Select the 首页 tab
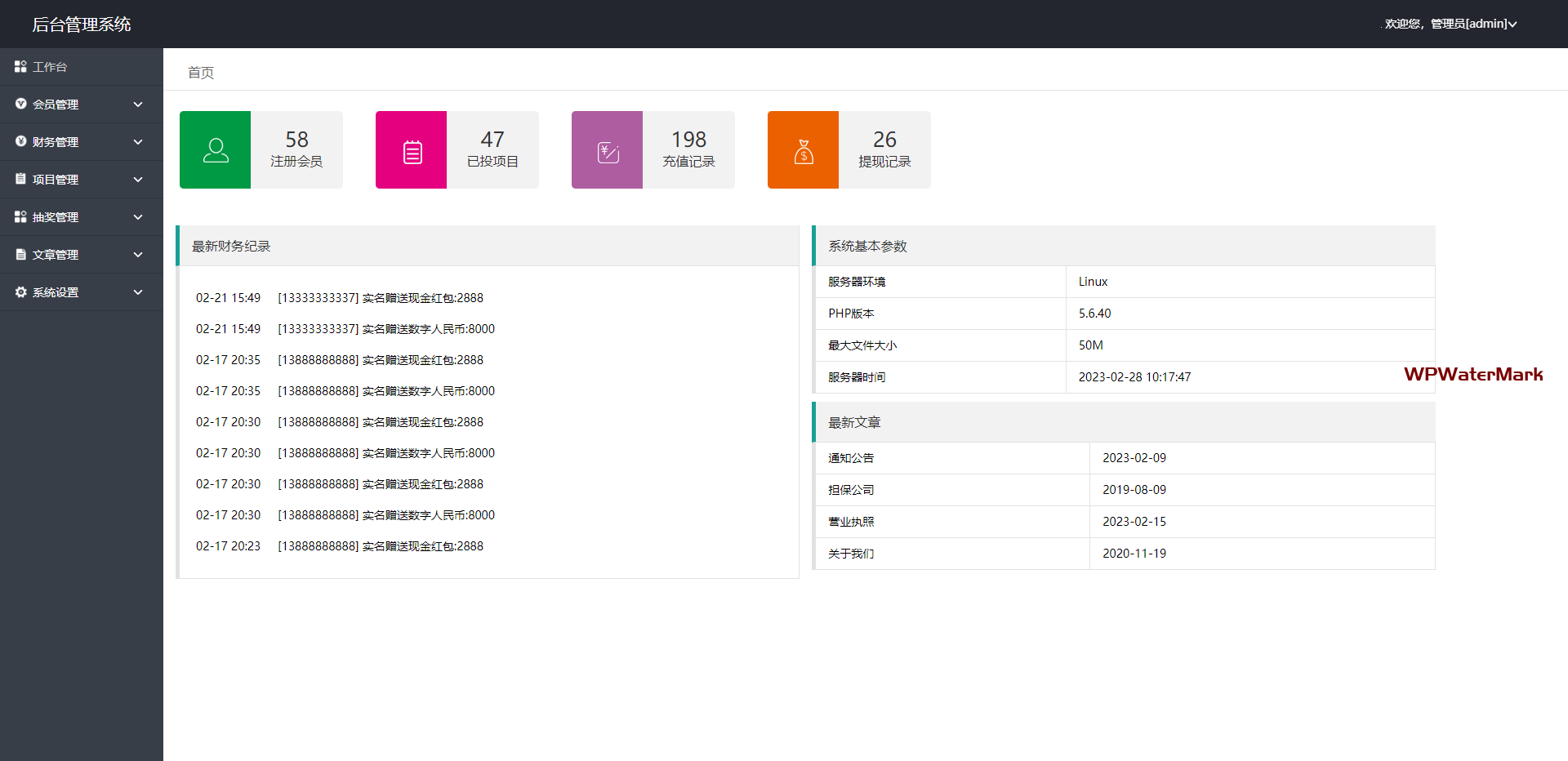This screenshot has height=761, width=1568. (x=201, y=73)
